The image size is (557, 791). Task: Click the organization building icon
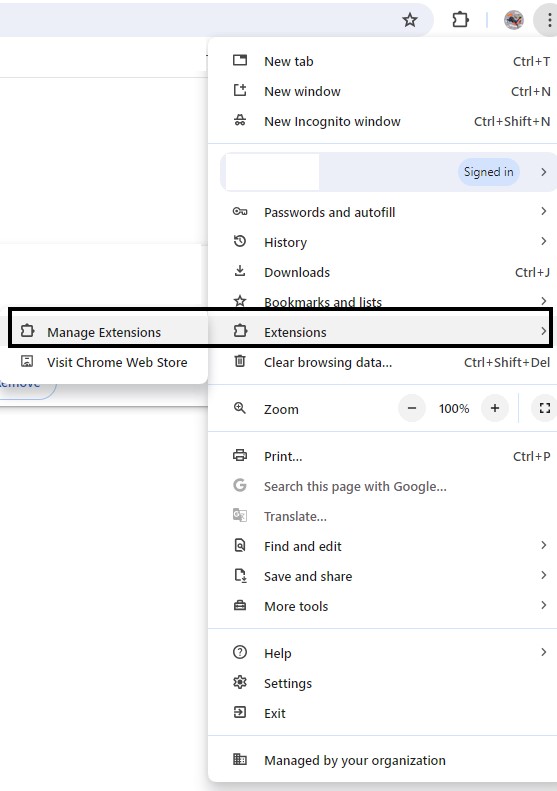240,759
